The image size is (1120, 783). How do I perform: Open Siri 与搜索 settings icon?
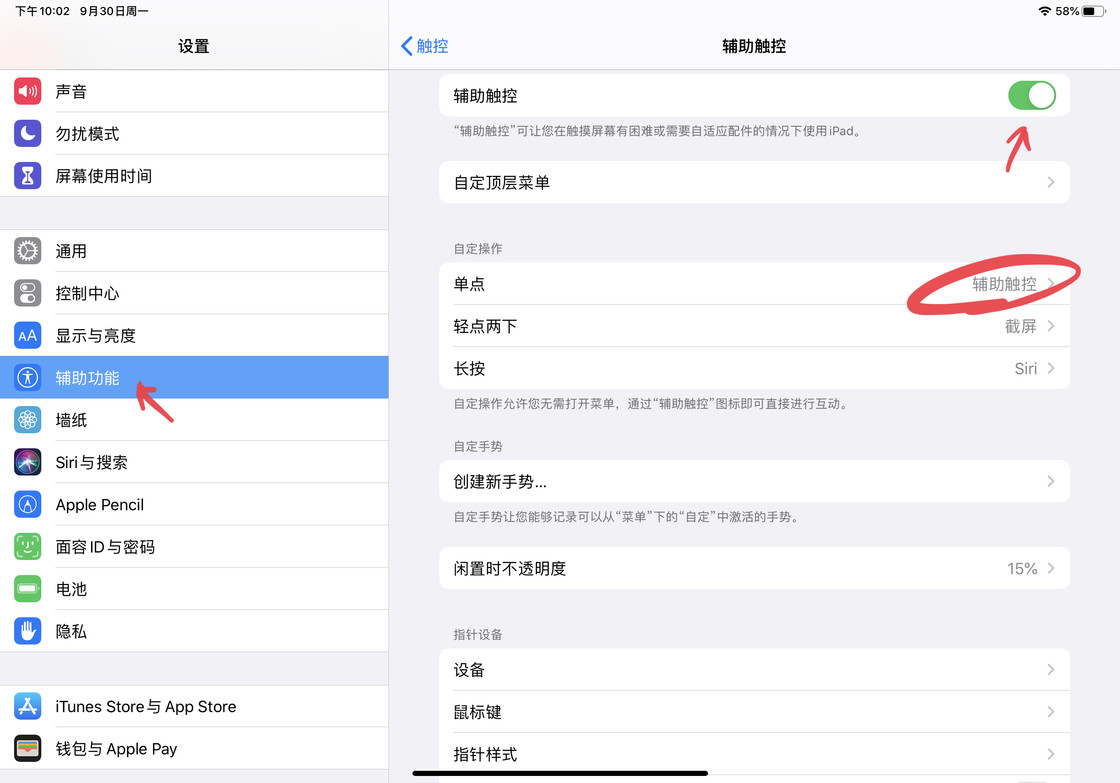[x=27, y=462]
